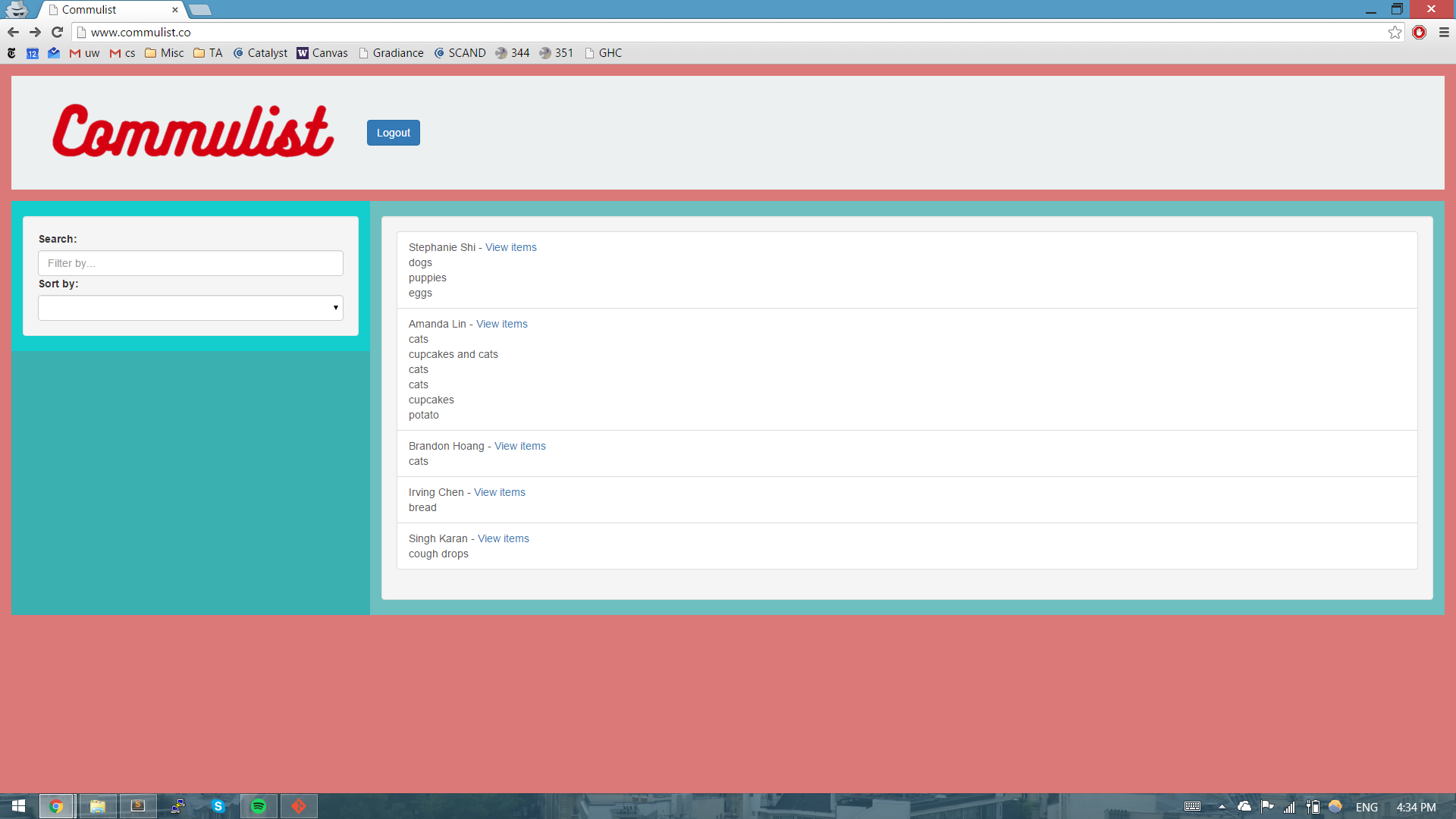Expand the Sort by dropdown
The image size is (1456, 819).
(190, 308)
